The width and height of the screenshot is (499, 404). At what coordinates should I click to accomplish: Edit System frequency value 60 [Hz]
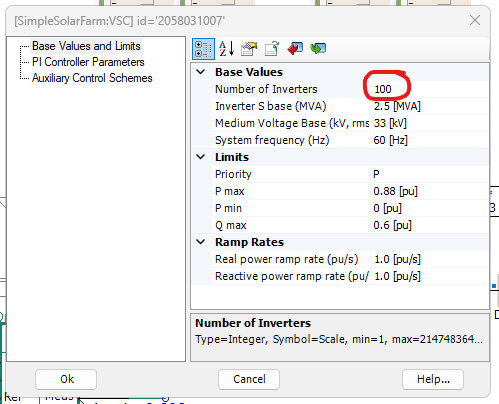pyautogui.click(x=429, y=140)
